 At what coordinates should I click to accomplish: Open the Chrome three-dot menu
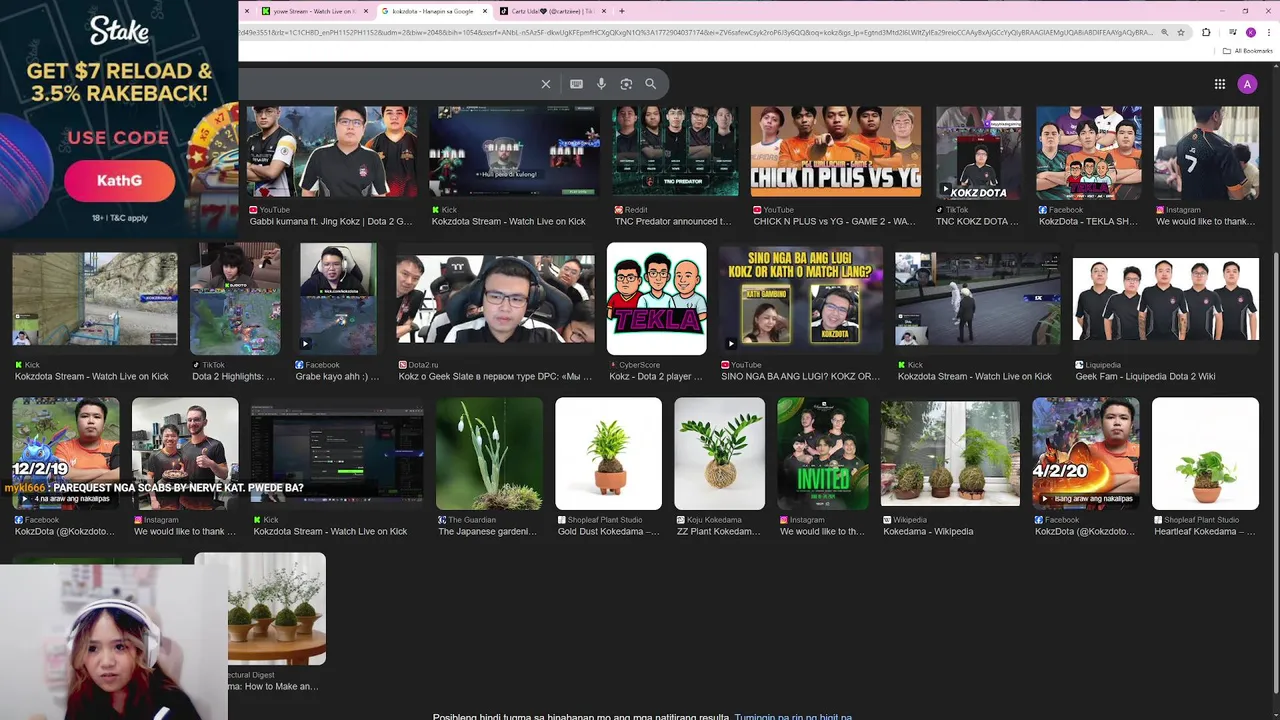[1268, 32]
